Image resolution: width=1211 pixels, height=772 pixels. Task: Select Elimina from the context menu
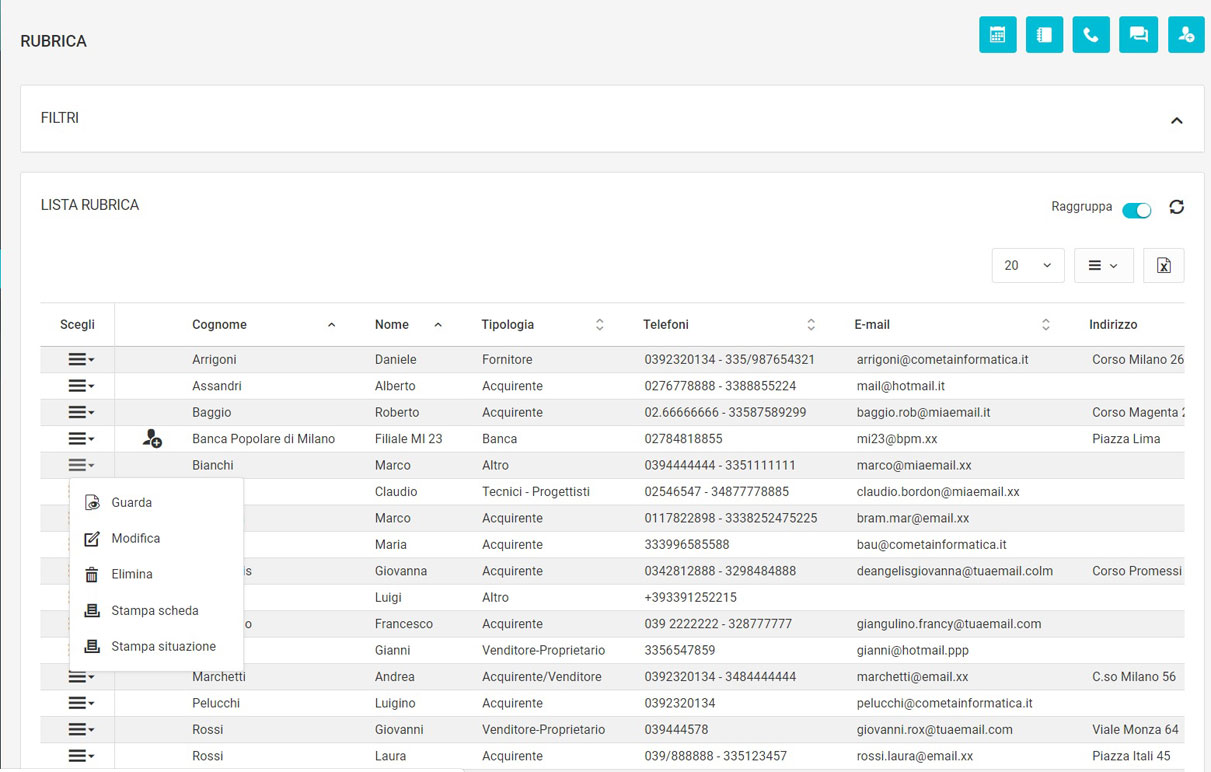coord(131,575)
